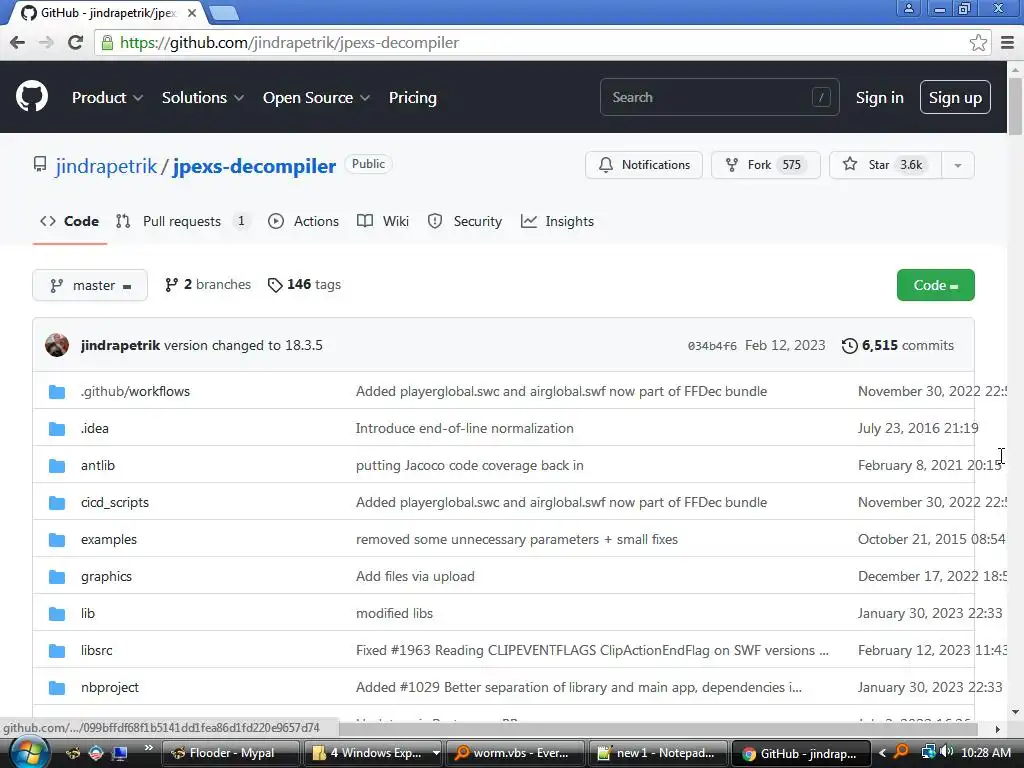This screenshot has width=1024, height=768.
Task: Click jindrapetrik's avatar in commit row
Action: [57, 345]
